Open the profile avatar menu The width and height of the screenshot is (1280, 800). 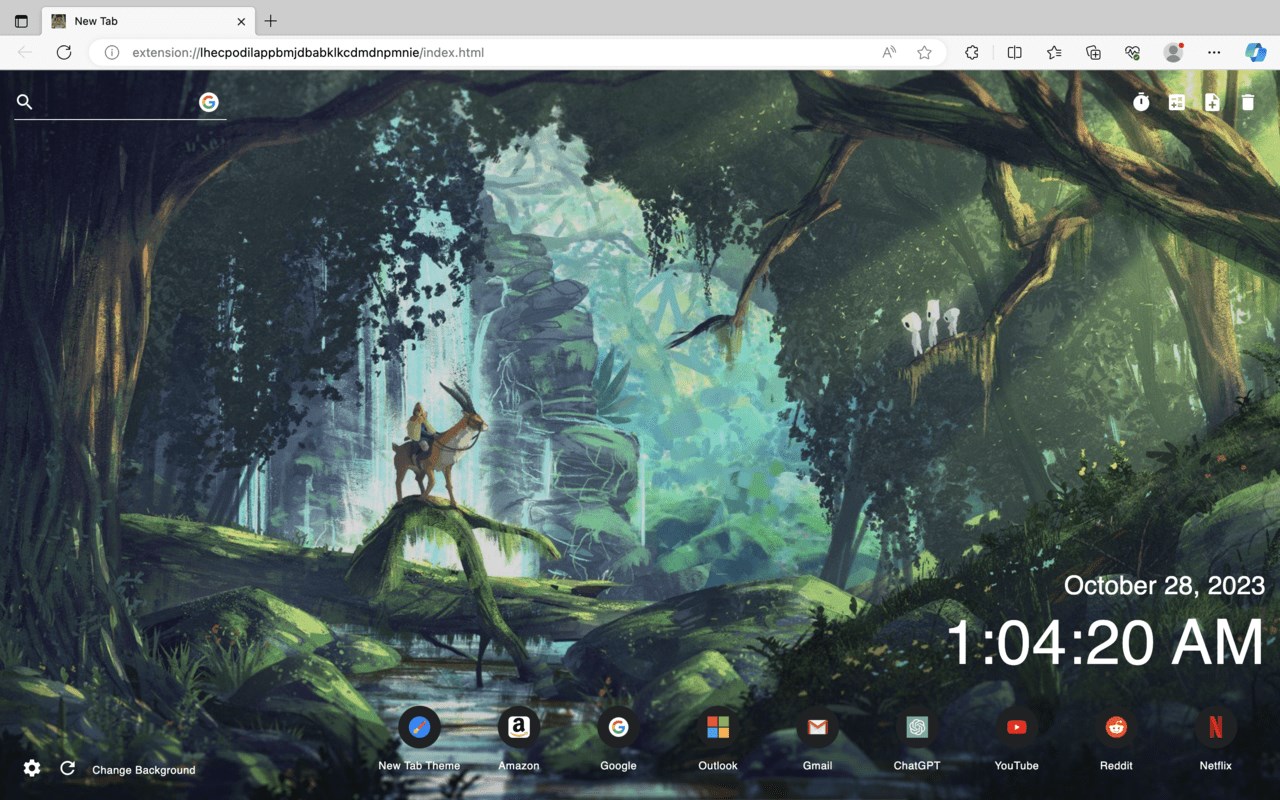pos(1173,52)
